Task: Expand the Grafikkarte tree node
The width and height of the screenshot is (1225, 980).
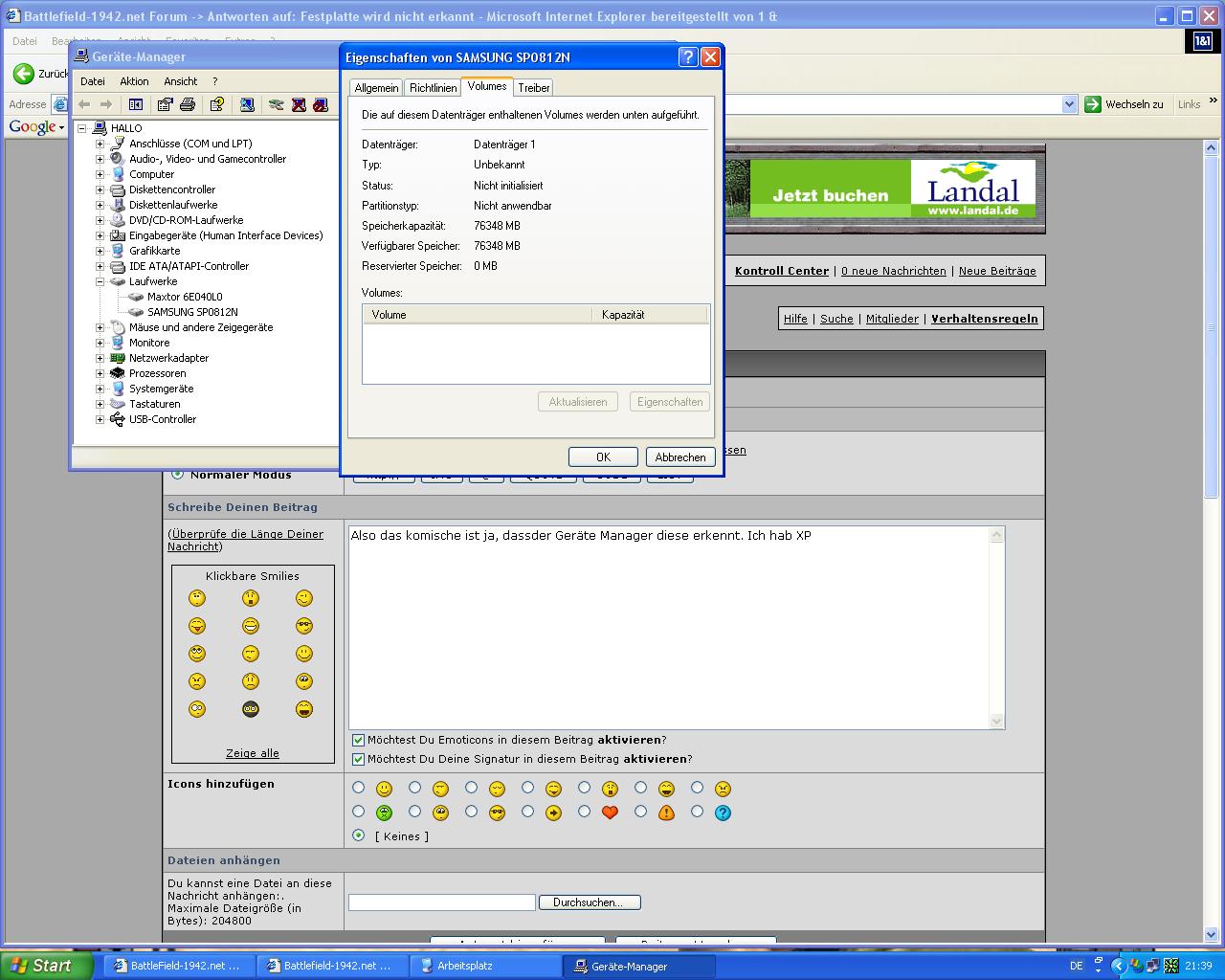Action: (100, 251)
